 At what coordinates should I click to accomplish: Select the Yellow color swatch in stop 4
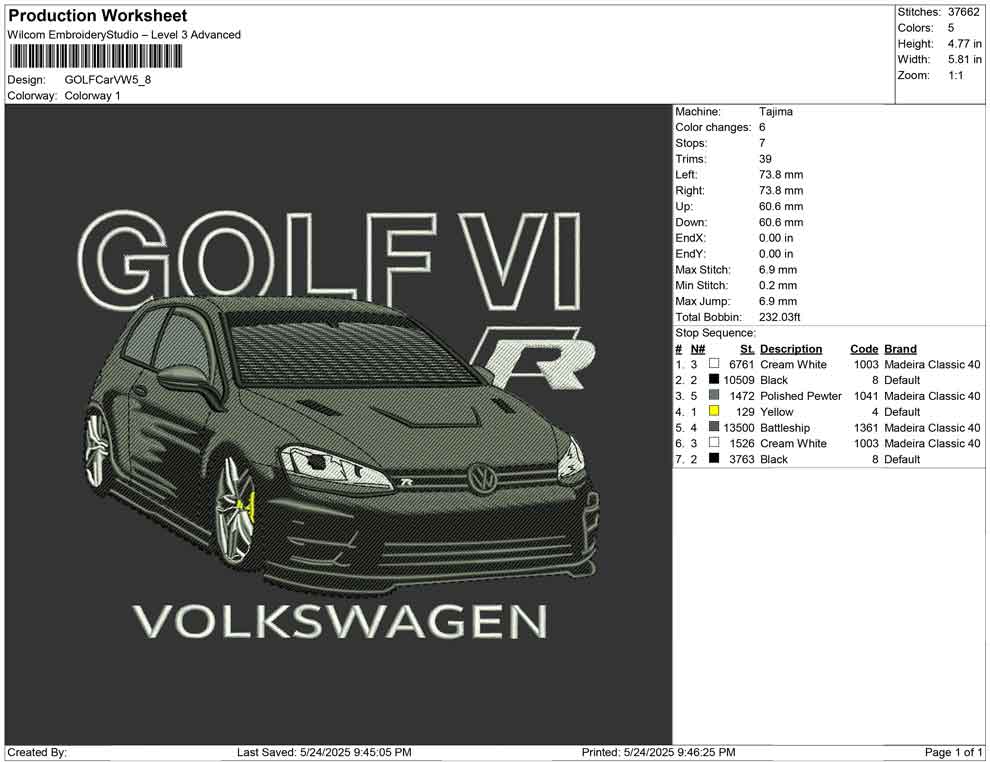coord(714,412)
